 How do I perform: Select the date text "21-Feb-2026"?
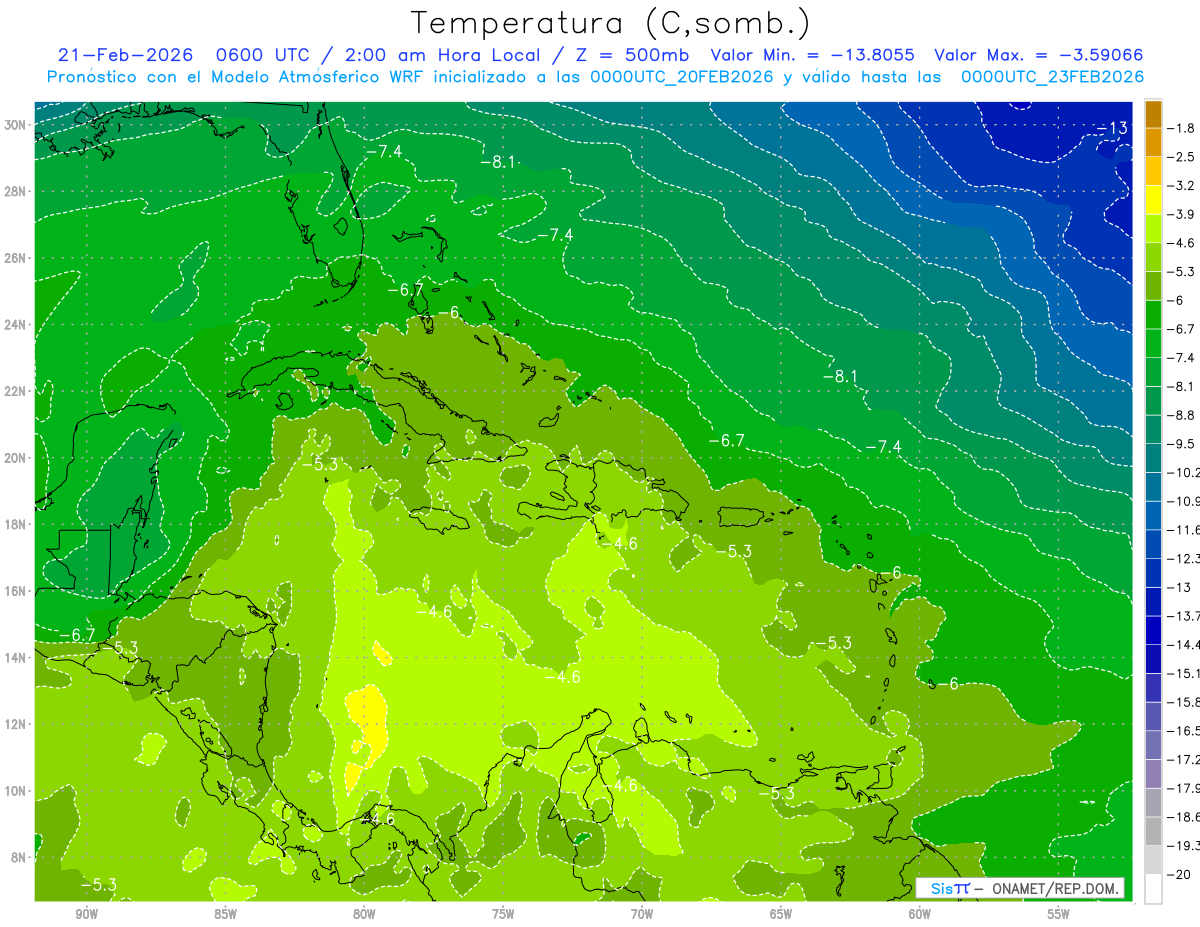[x=125, y=55]
